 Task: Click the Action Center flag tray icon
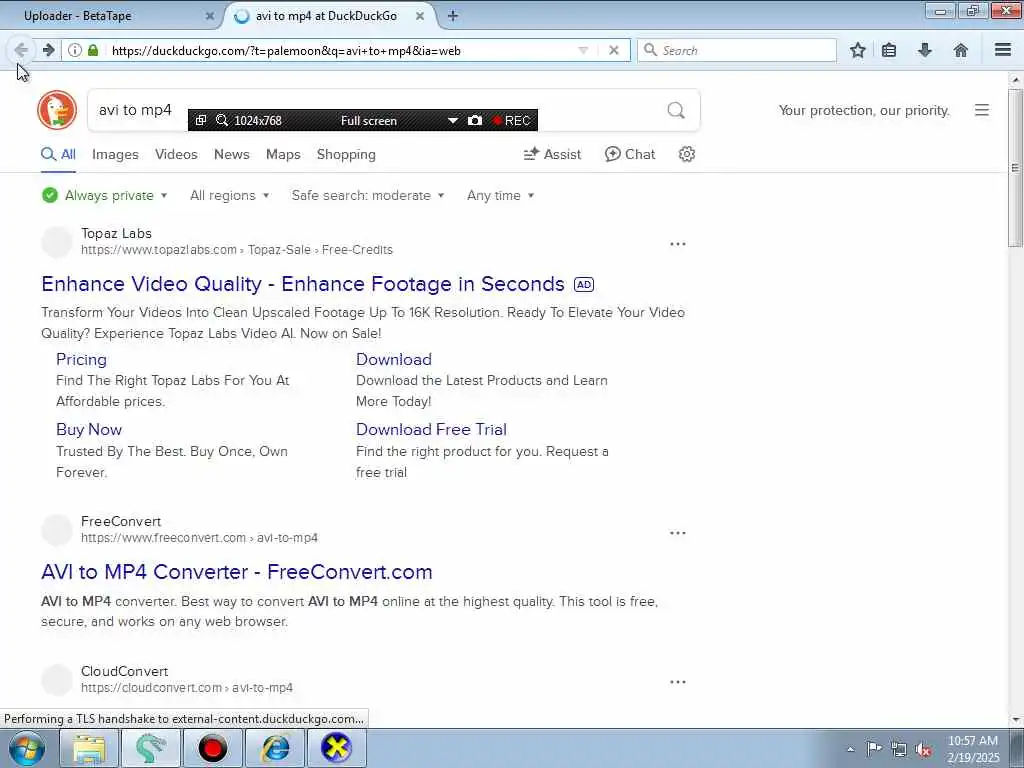tap(874, 749)
